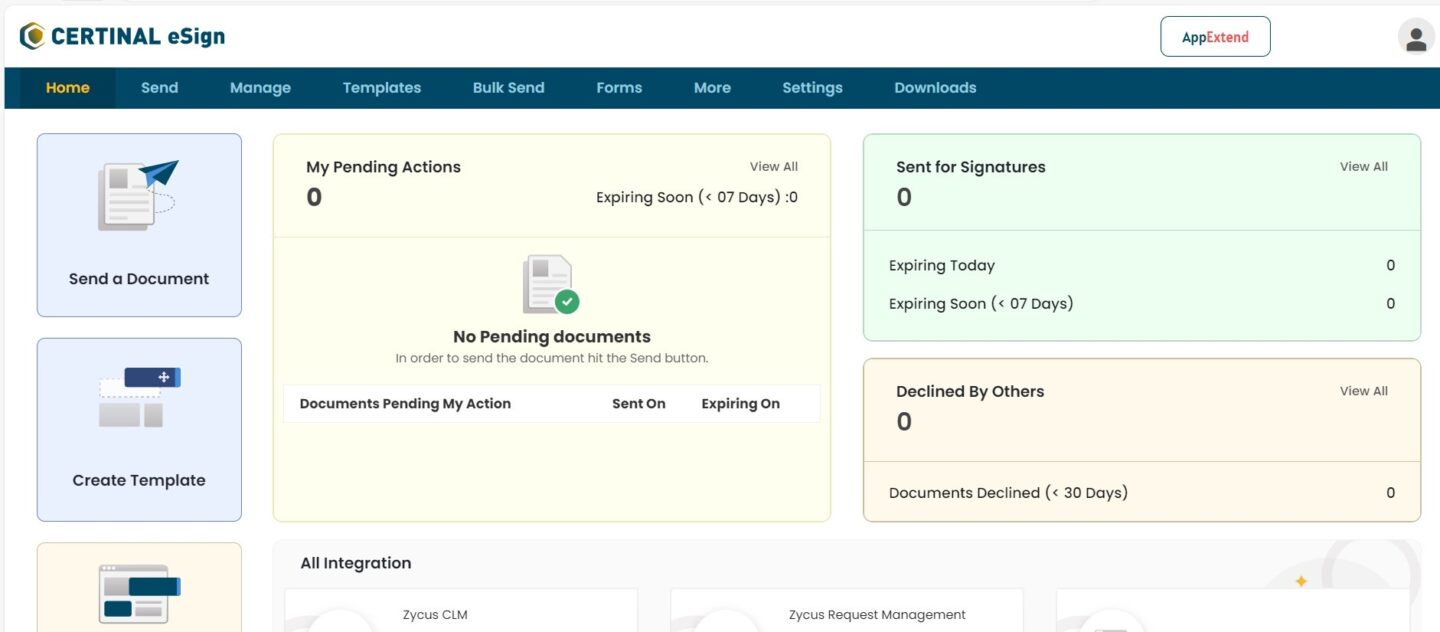Select the Zycus Request Management integration card

pos(847,610)
